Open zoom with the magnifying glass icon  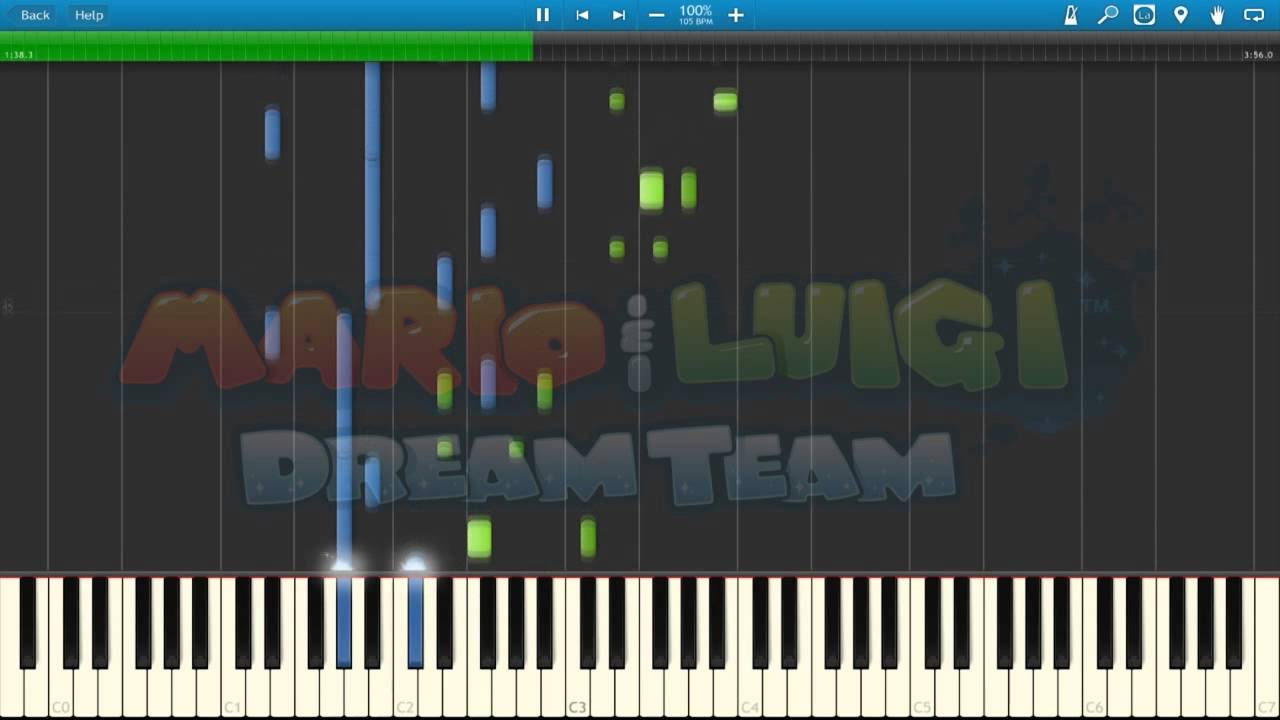click(1108, 15)
